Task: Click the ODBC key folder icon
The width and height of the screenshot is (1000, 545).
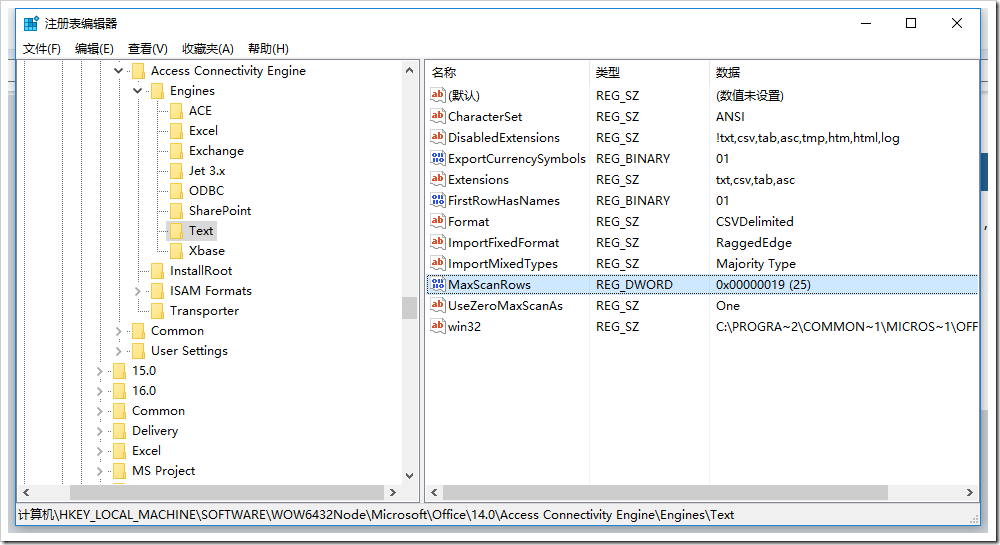Action: click(177, 191)
